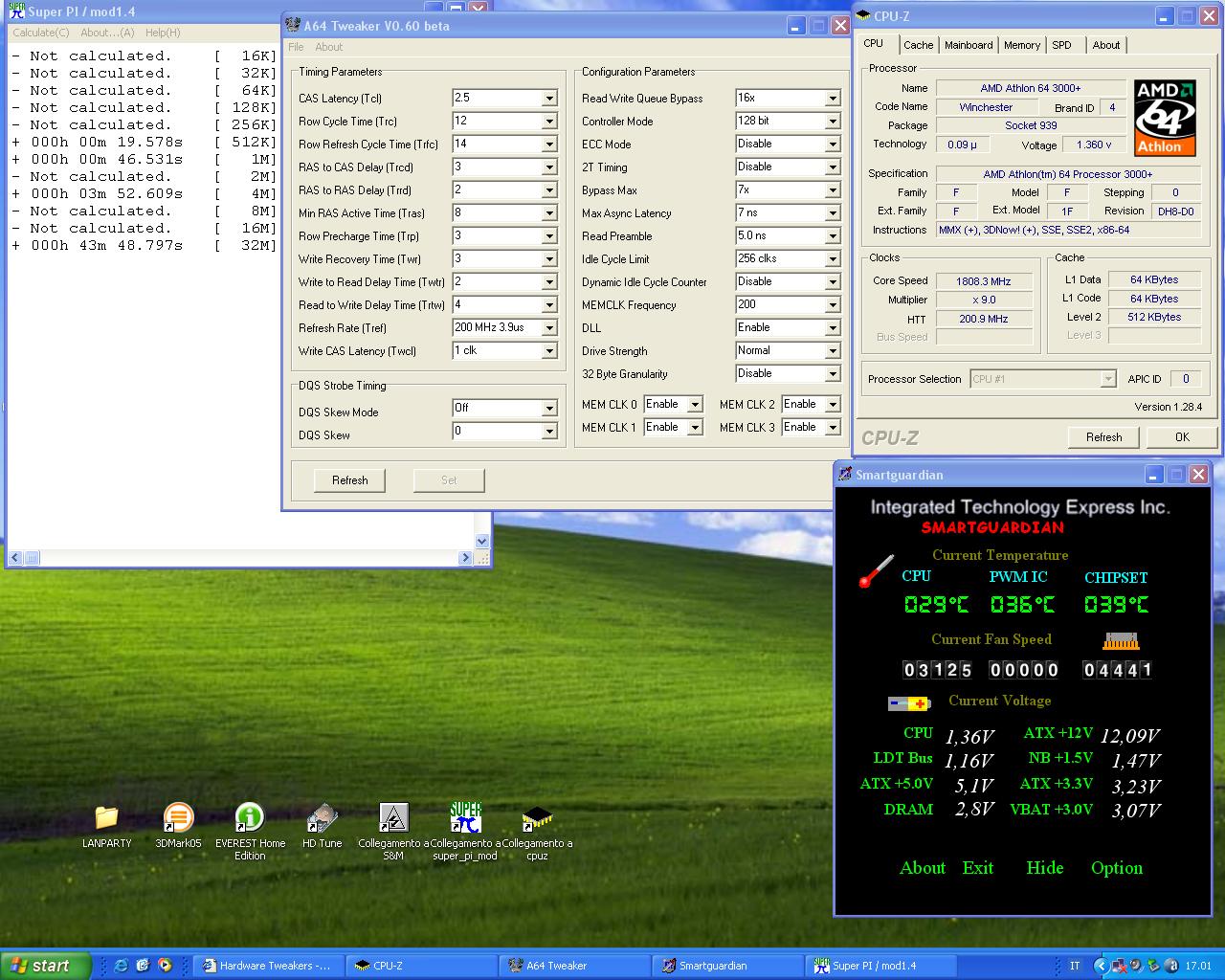The width and height of the screenshot is (1225, 980).
Task: Open the LANPARTY folder desktop icon
Action: click(x=106, y=818)
